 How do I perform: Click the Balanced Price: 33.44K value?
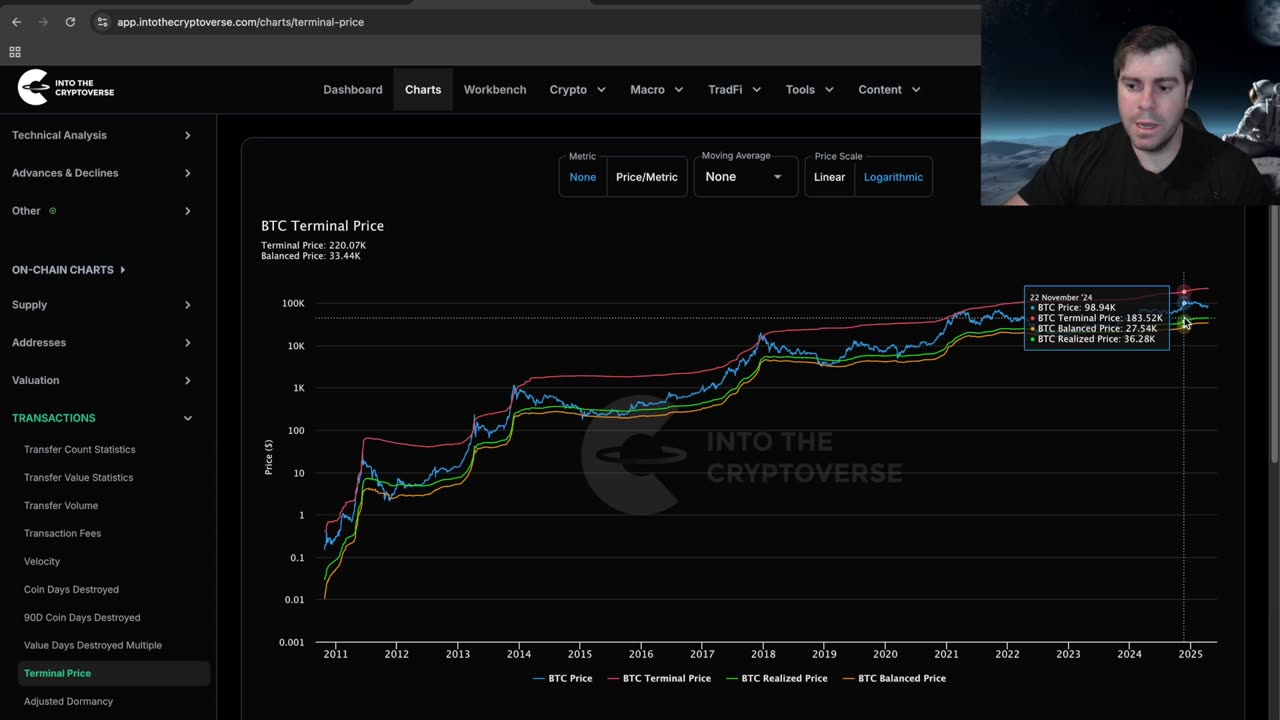point(311,256)
